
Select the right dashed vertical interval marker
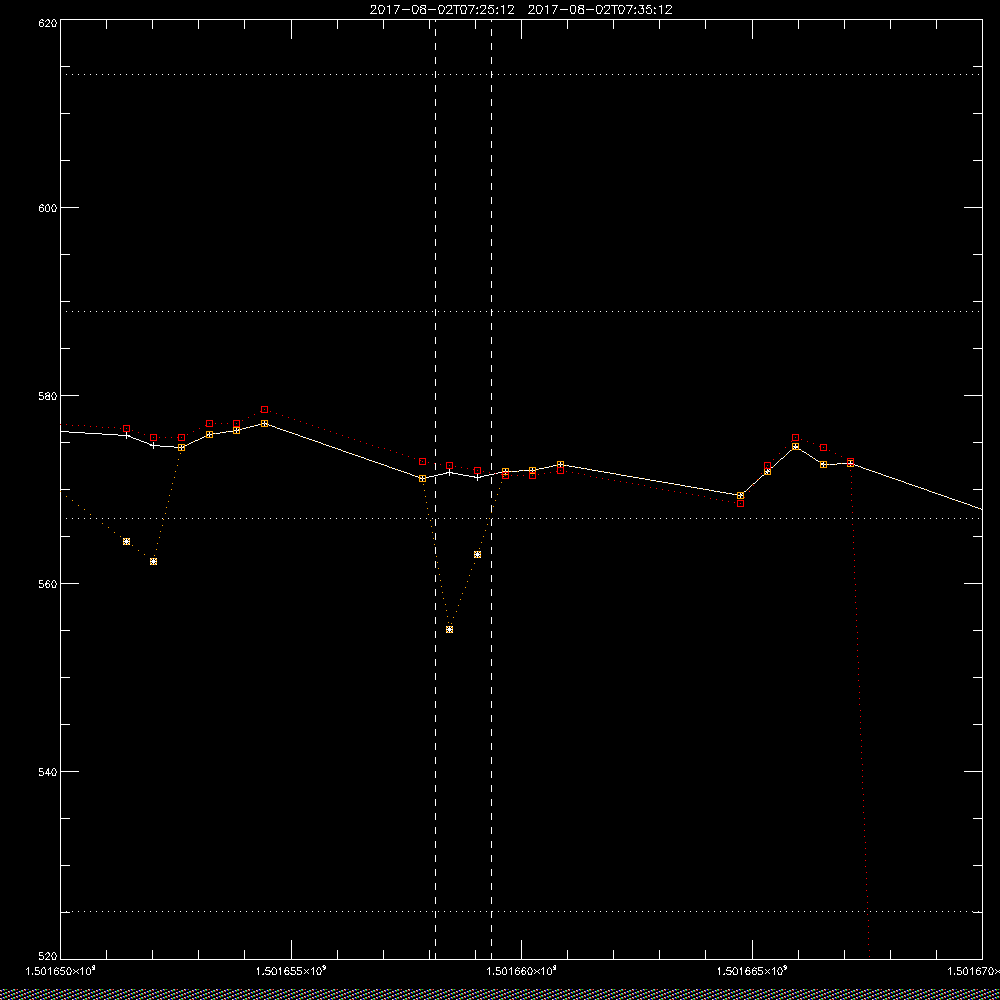coord(491,489)
